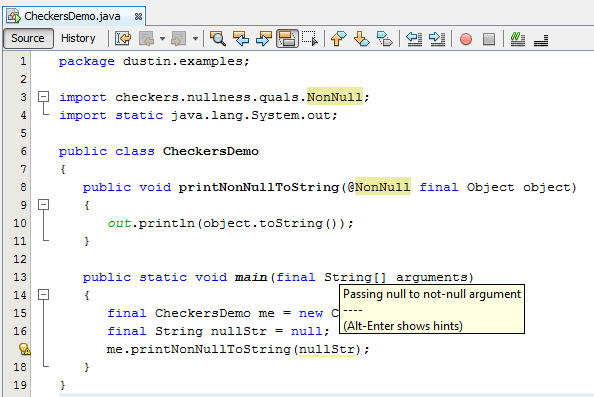Collapse the import statements fold at line 3
This screenshot has height=397, width=594.
pyautogui.click(x=44, y=97)
